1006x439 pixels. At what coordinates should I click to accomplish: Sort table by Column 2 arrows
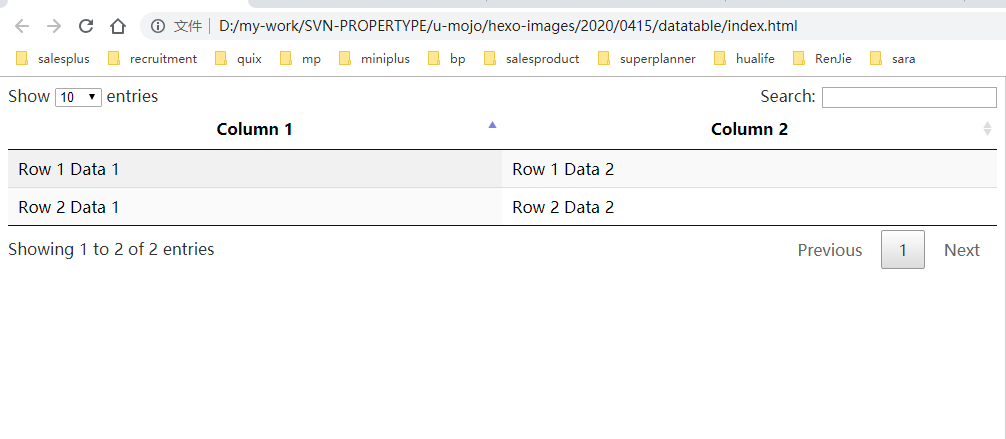tap(988, 129)
